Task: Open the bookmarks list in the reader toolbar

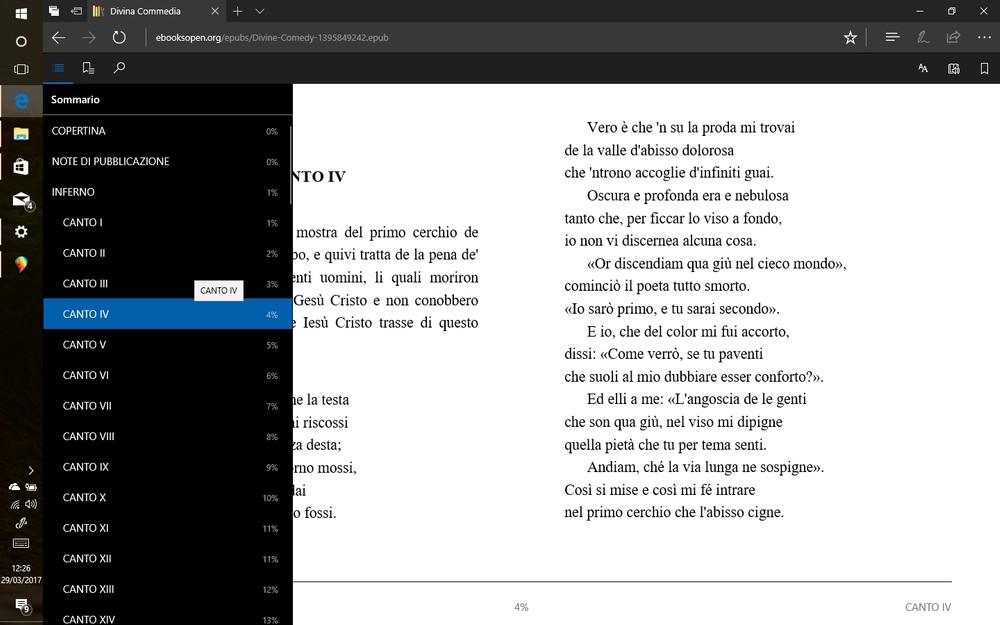Action: click(x=88, y=68)
